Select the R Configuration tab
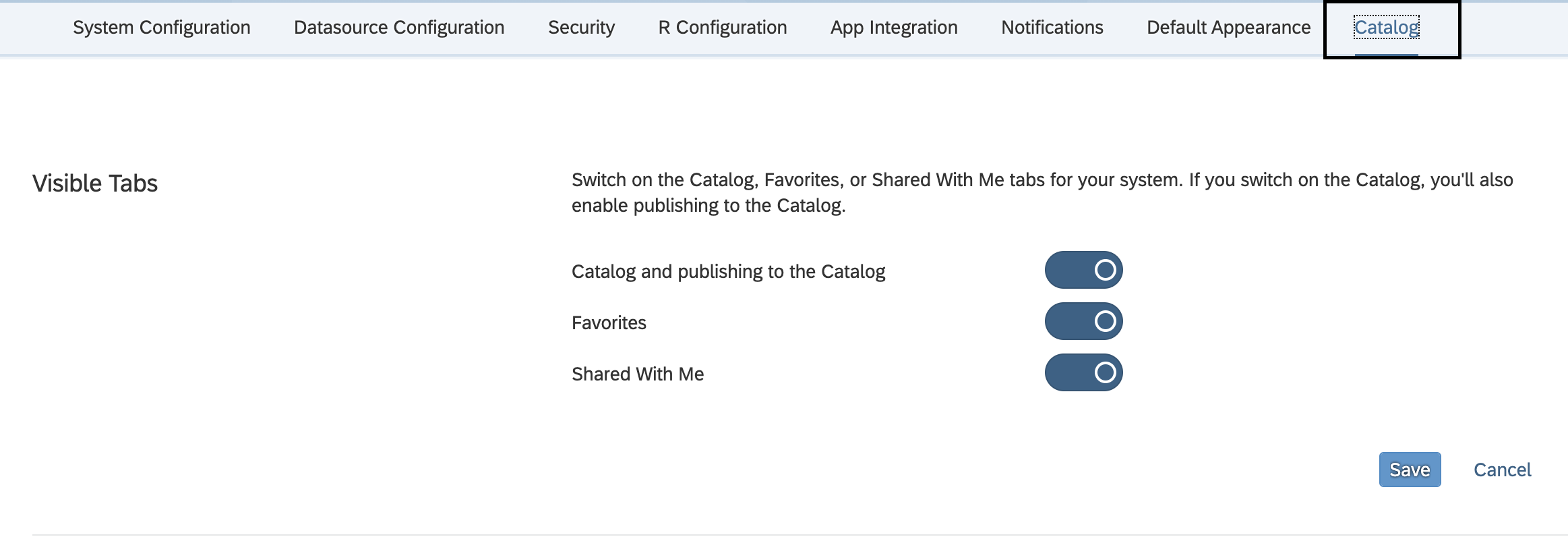 click(723, 28)
